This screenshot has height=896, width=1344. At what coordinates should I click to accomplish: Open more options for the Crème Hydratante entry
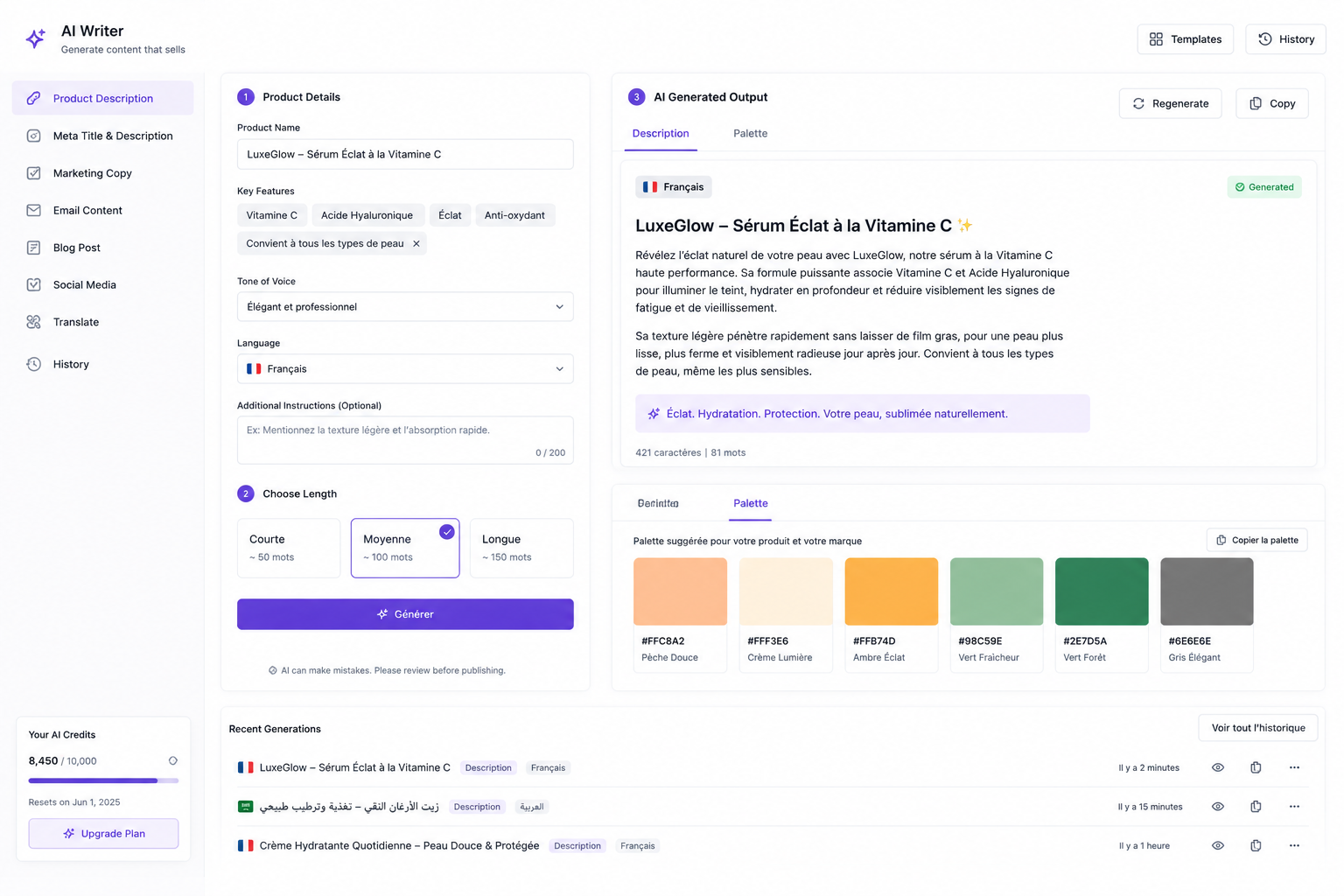pyautogui.click(x=1294, y=845)
